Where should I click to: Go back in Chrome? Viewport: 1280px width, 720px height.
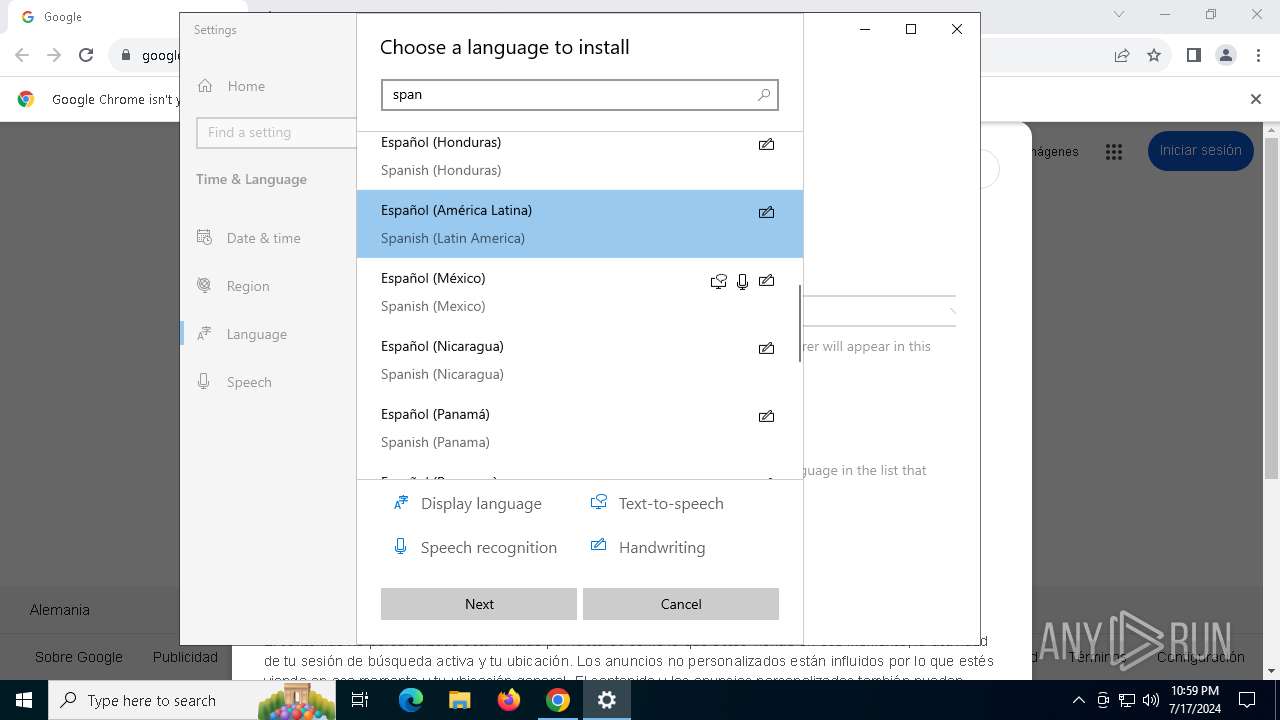click(x=22, y=56)
